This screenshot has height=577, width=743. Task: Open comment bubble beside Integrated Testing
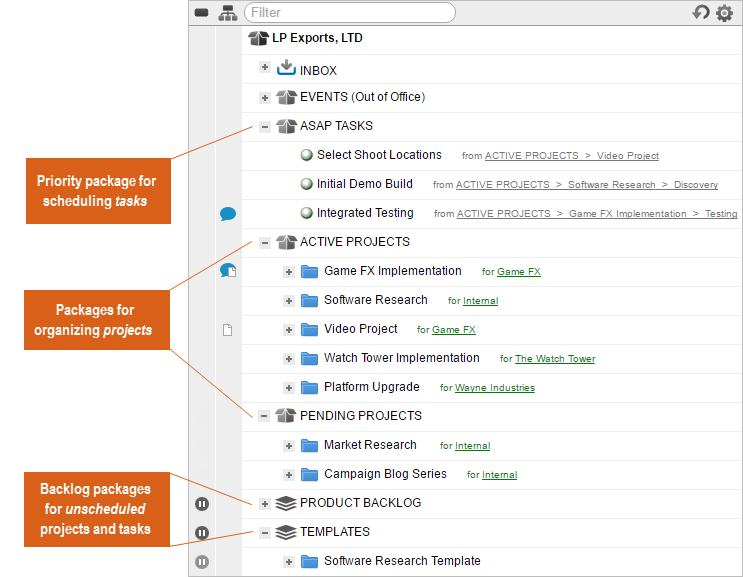tap(228, 213)
